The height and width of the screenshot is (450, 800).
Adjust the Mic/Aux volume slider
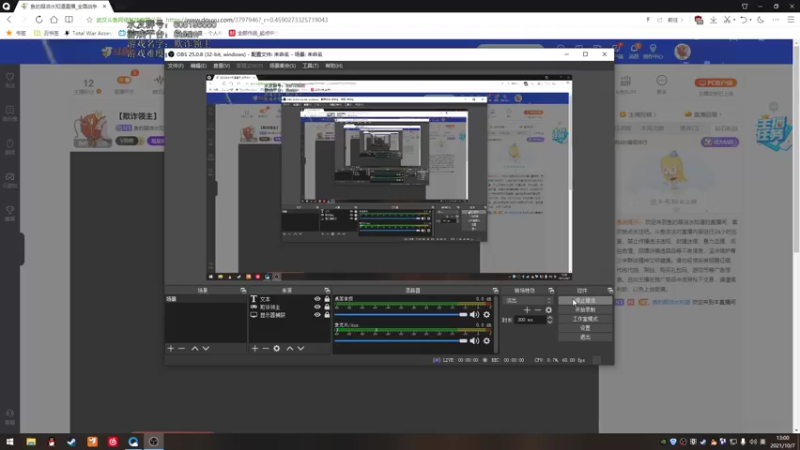401,341
